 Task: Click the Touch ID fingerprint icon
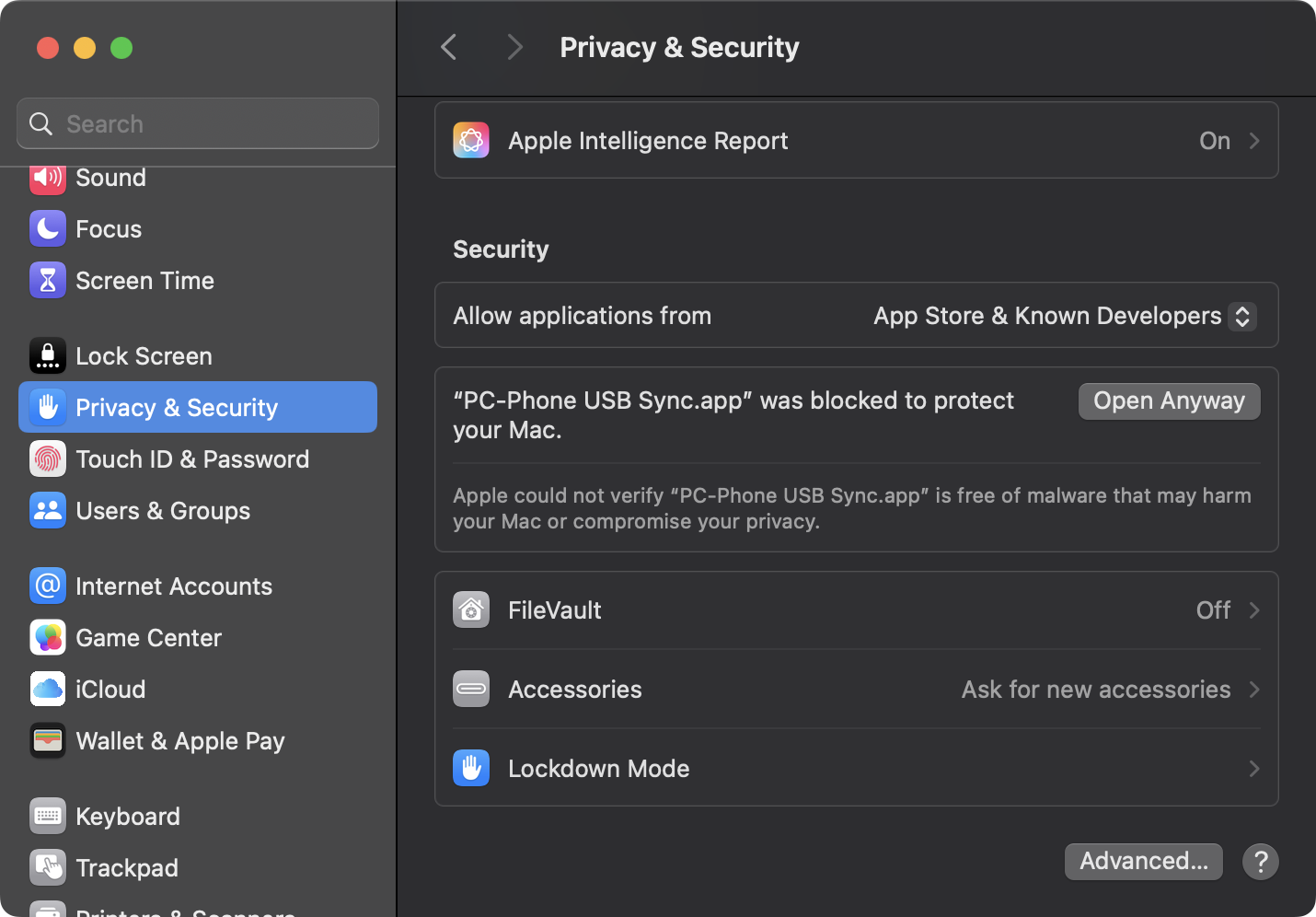(x=48, y=459)
